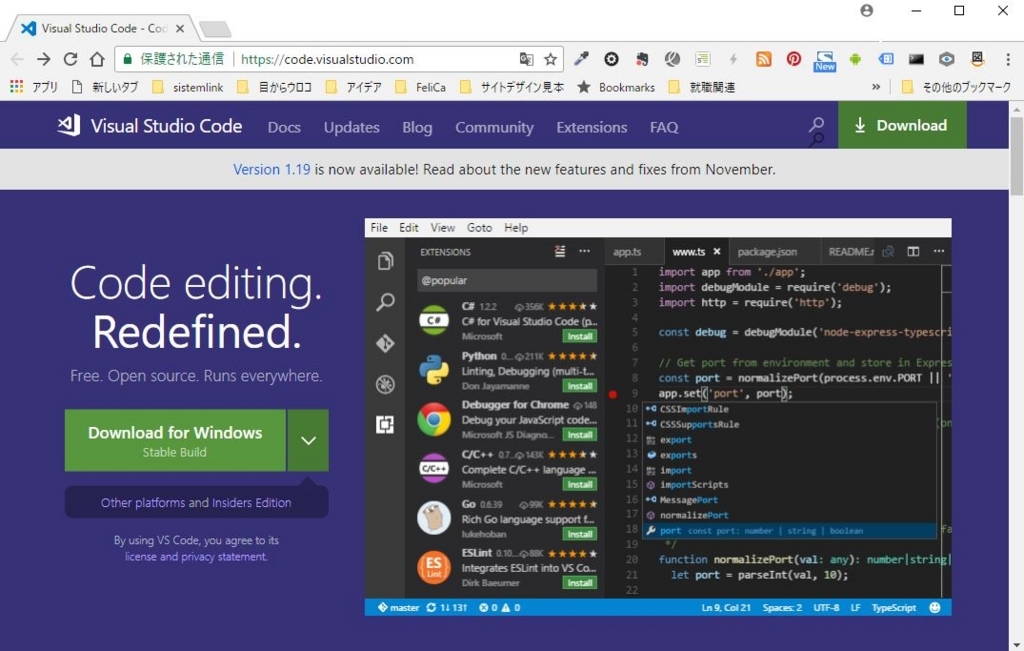Click the 保護された通信 secure lock indicator
This screenshot has width=1024, height=651.
click(173, 59)
